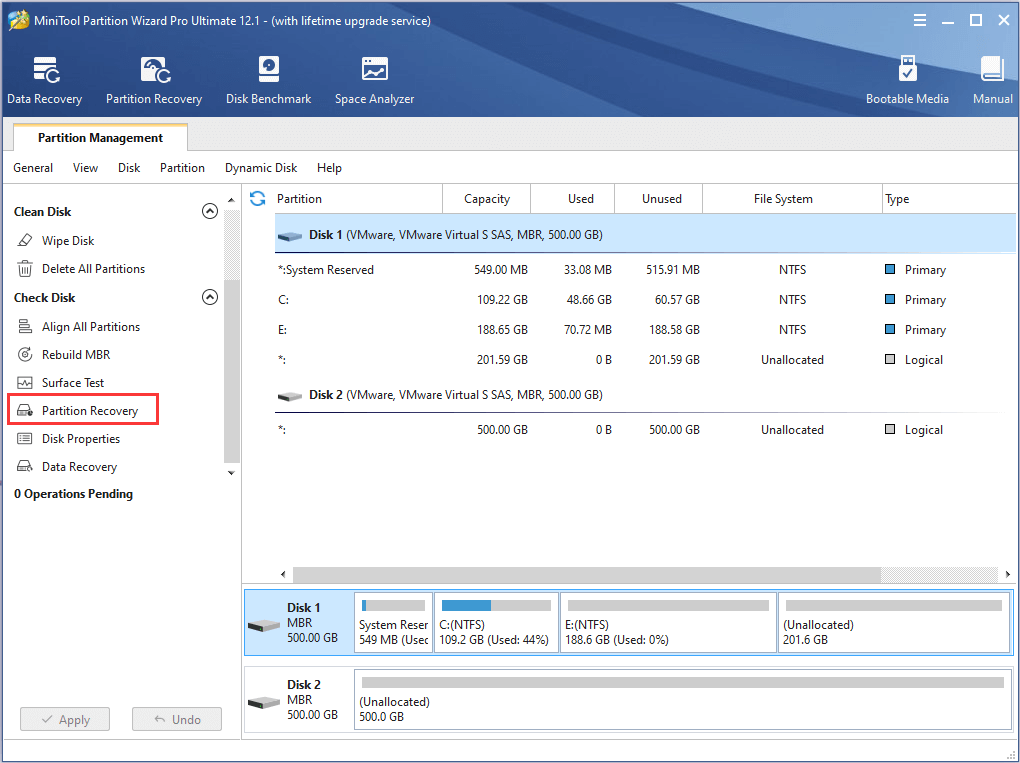Select 500.0 GB Unallocated block in map
The image size is (1020, 763).
(x=682, y=699)
